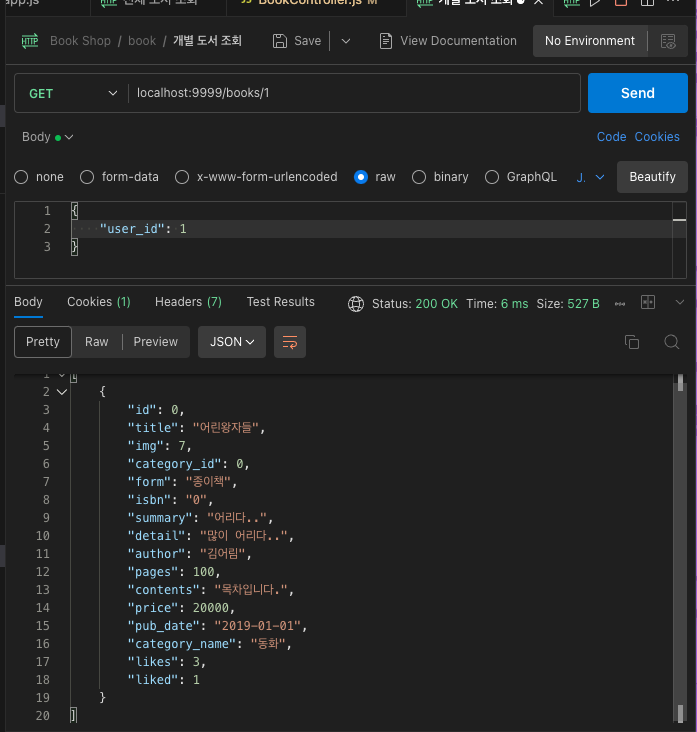Open the response Headers (7) tab

tap(188, 303)
